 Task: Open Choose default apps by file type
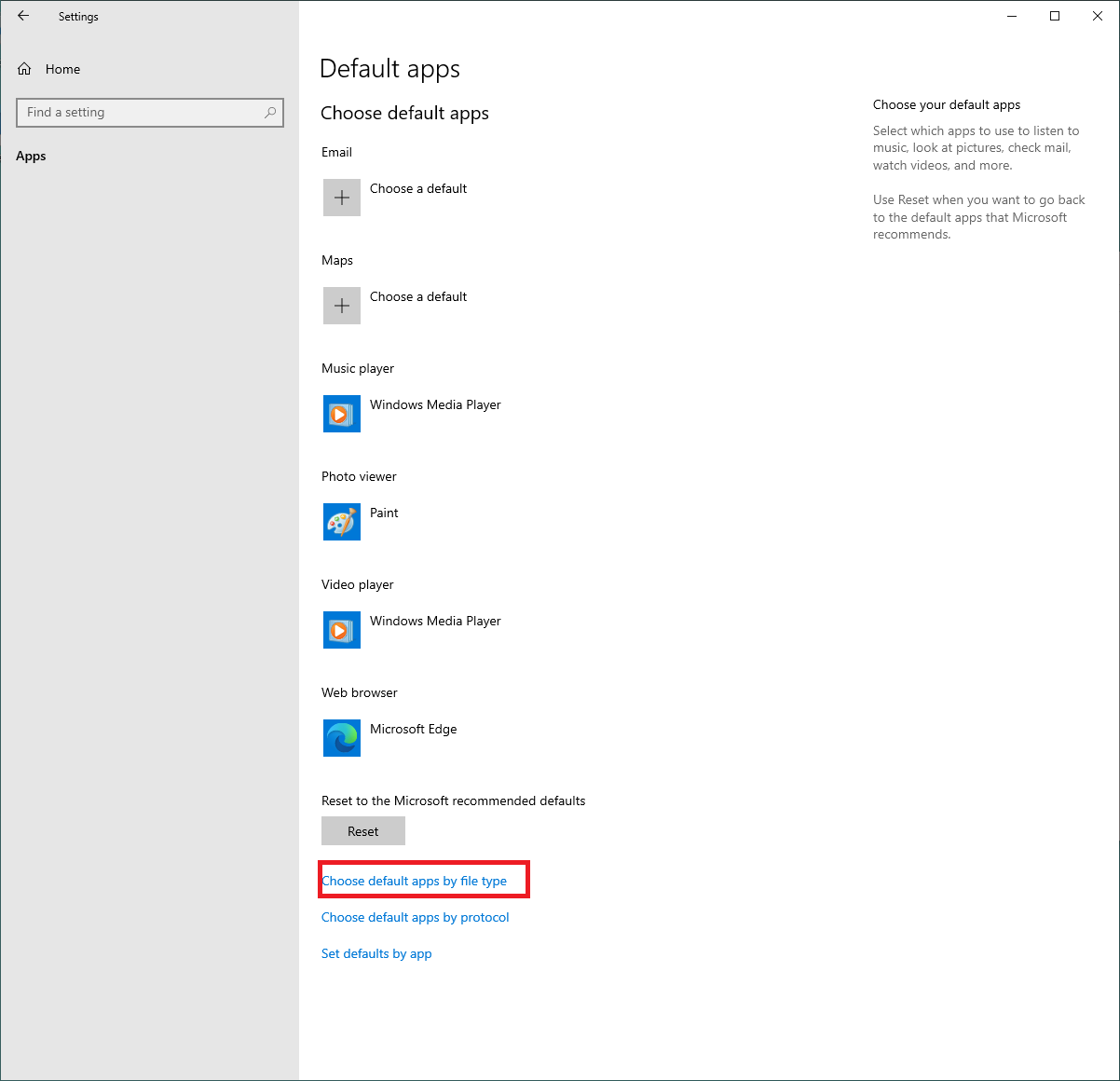(x=414, y=881)
